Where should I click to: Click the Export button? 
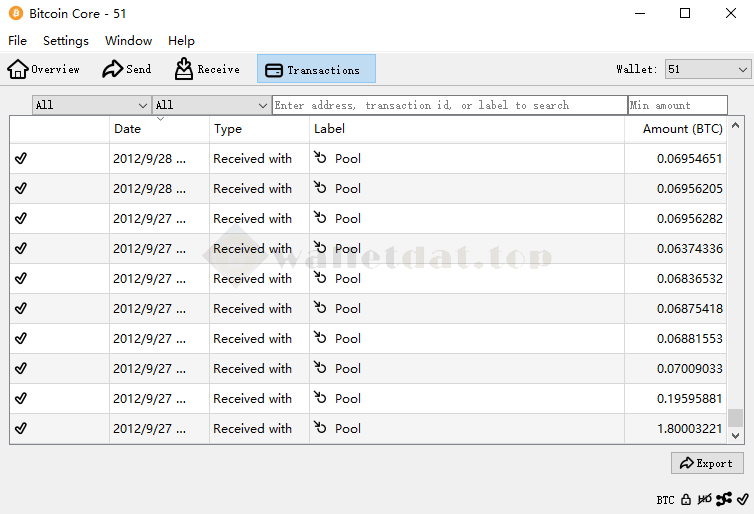[706, 463]
